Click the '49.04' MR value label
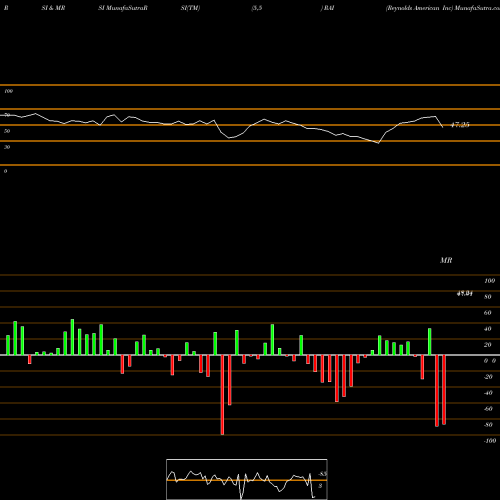500x500 pixels. tap(465, 293)
